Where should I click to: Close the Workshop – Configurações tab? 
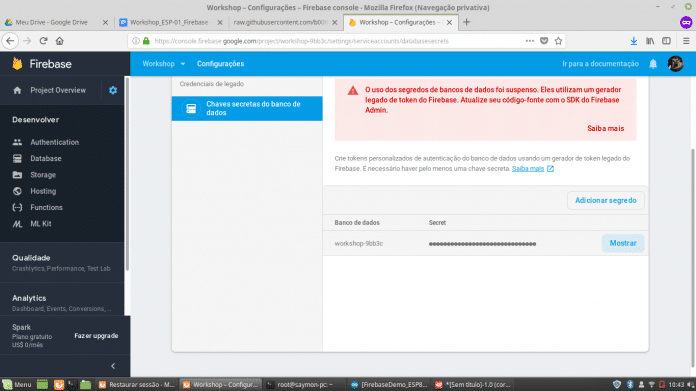[449, 22]
